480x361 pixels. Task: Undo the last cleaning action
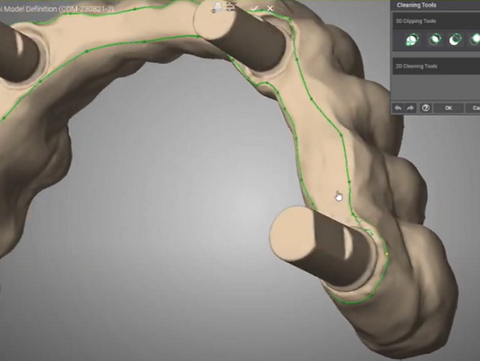[398, 108]
